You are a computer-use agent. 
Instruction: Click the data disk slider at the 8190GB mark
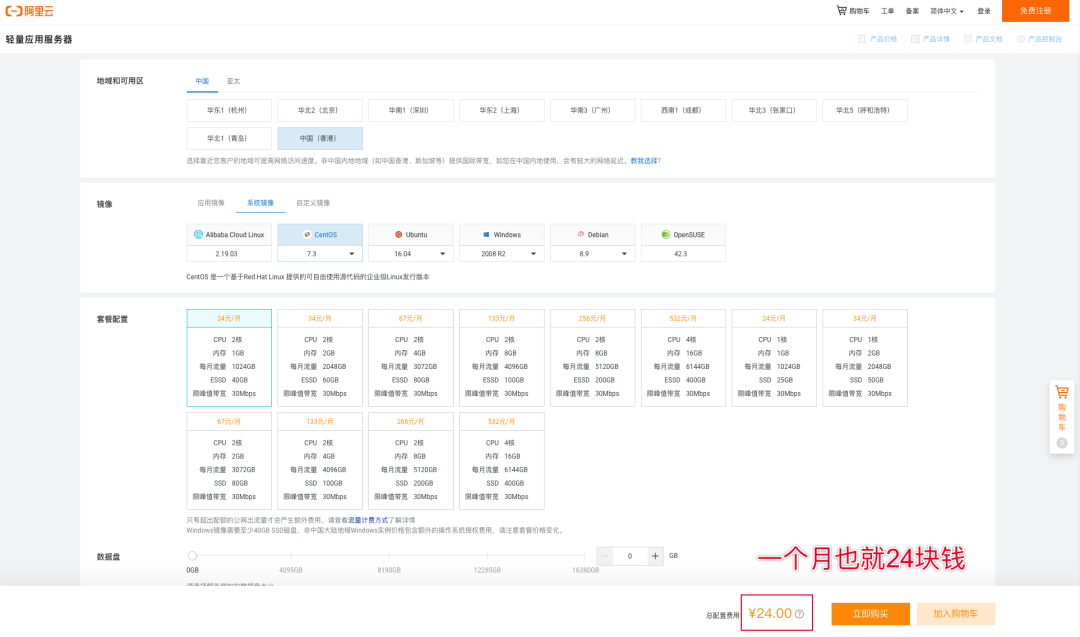pos(389,556)
